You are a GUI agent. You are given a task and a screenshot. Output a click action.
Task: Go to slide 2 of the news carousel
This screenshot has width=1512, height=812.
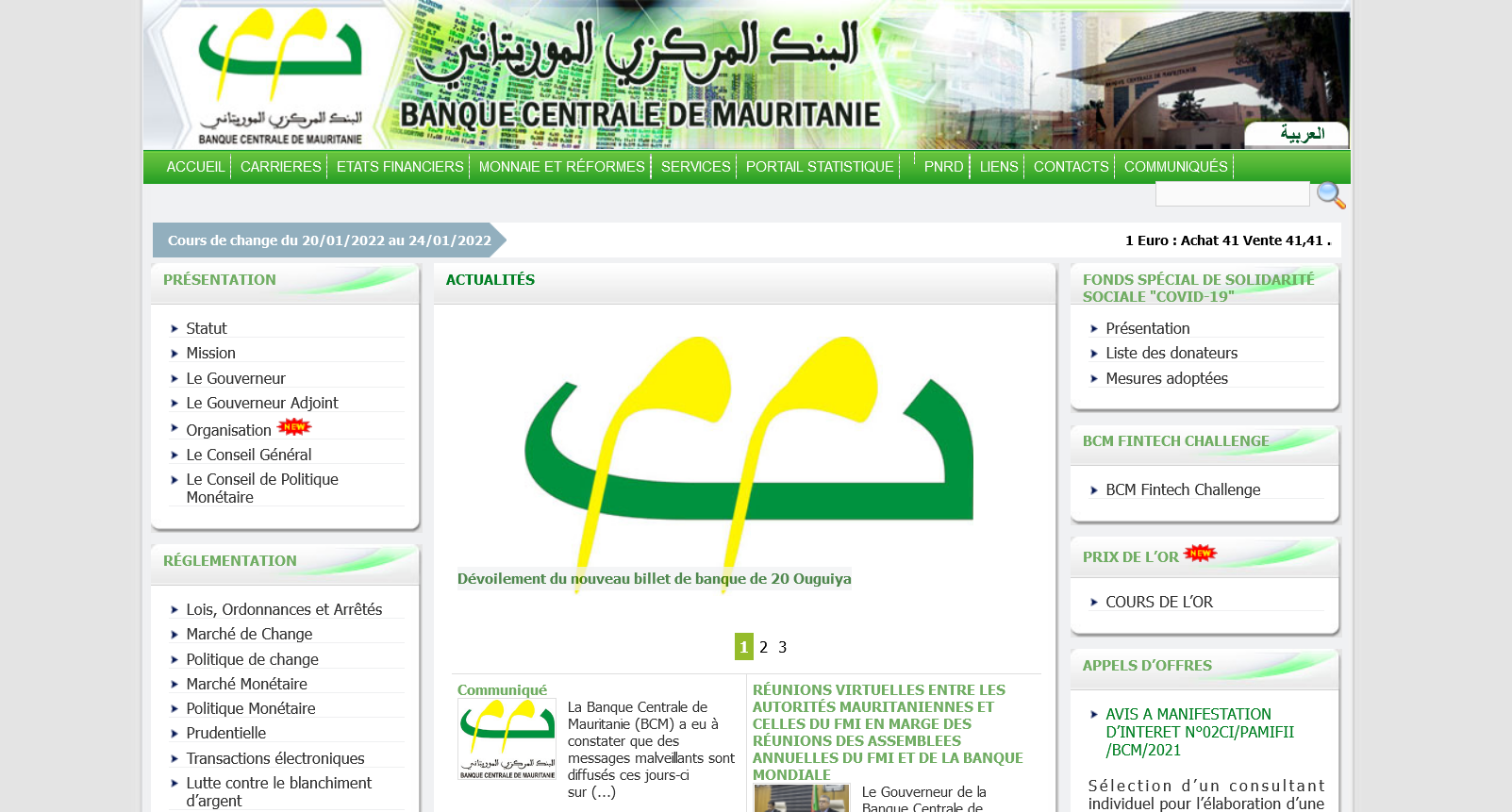[763, 647]
